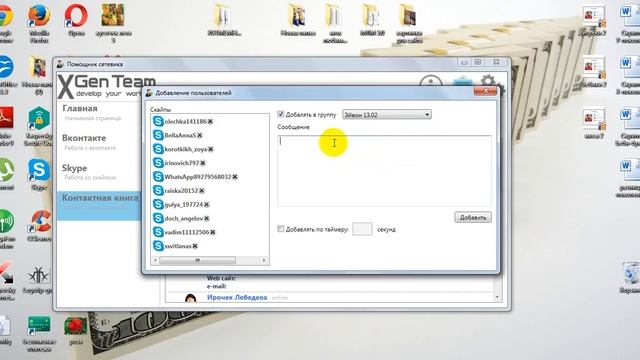Select the Opera desktop shortcut
The height and width of the screenshot is (360, 640).
76,20
